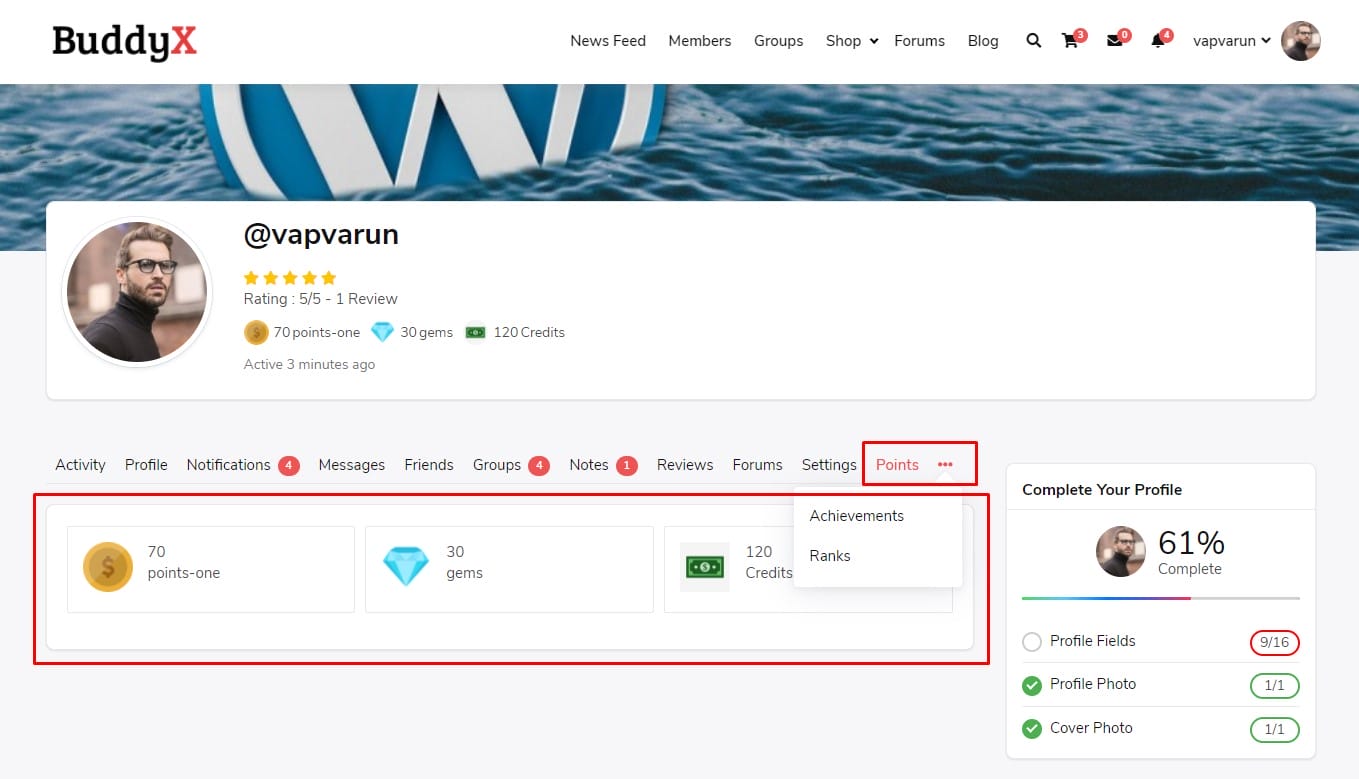Click the search magnifier icon
Image resolution: width=1359 pixels, height=779 pixels.
(x=1033, y=41)
